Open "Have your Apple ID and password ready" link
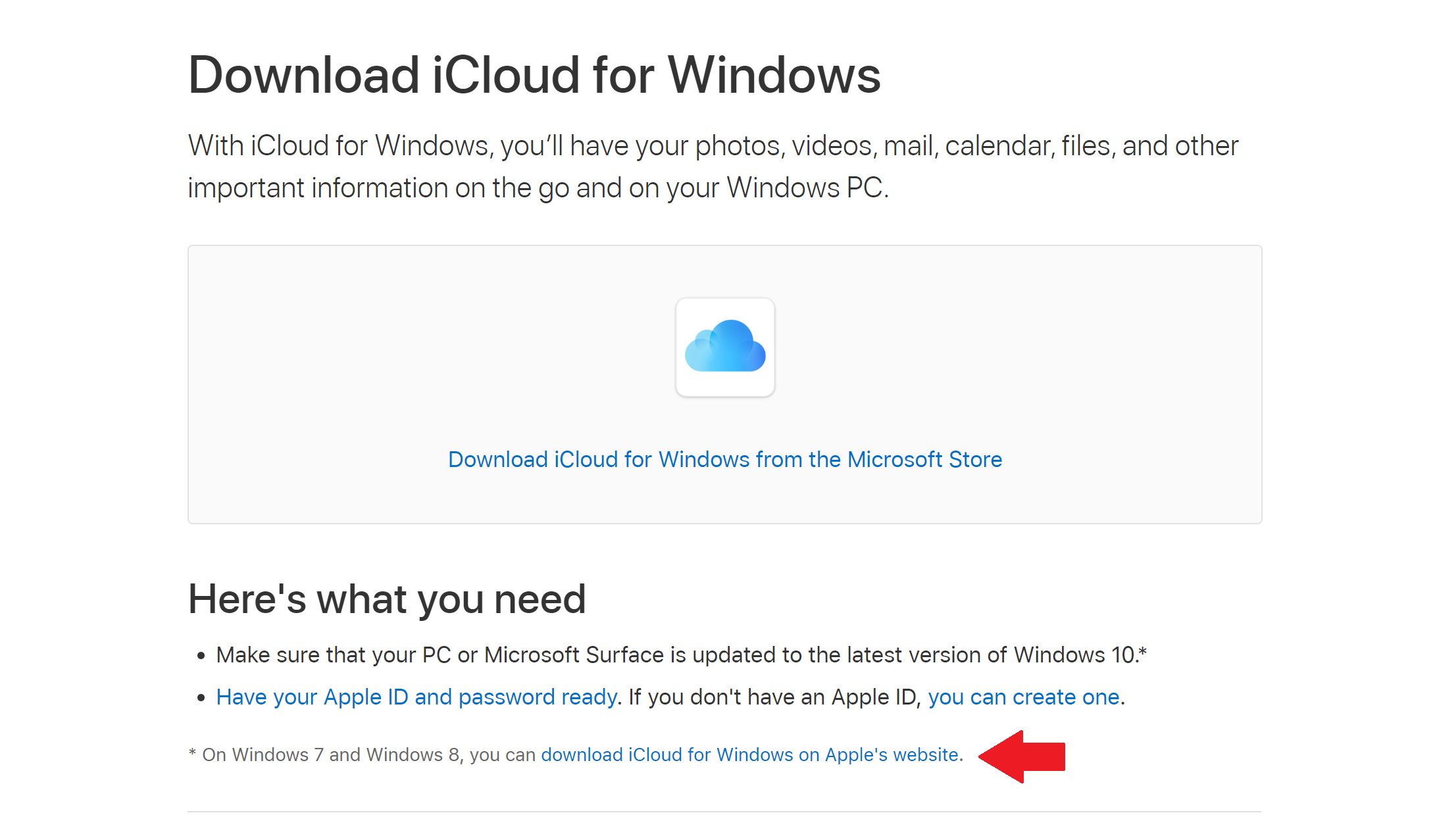Image resolution: width=1435 pixels, height=840 pixels. point(416,697)
